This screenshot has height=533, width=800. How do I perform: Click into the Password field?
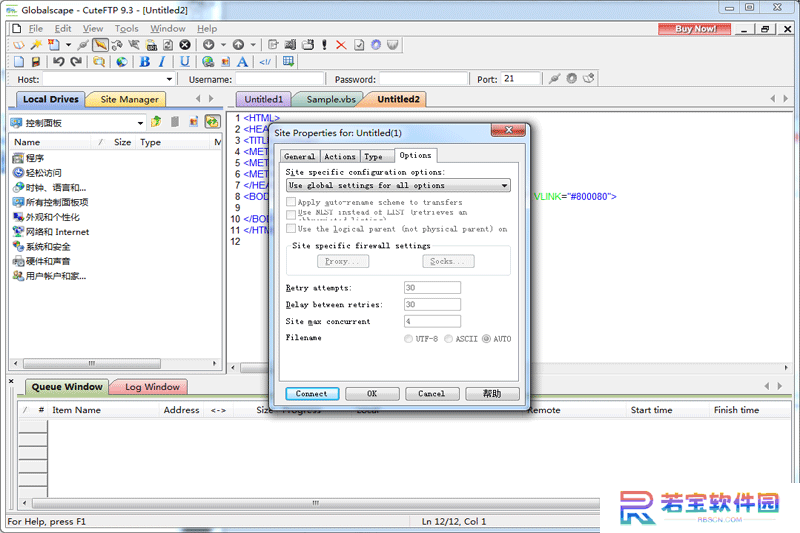click(423, 79)
